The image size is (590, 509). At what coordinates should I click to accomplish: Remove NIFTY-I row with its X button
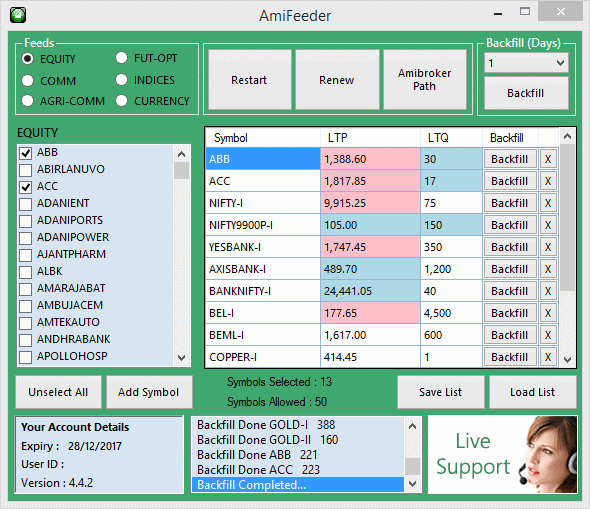point(548,203)
